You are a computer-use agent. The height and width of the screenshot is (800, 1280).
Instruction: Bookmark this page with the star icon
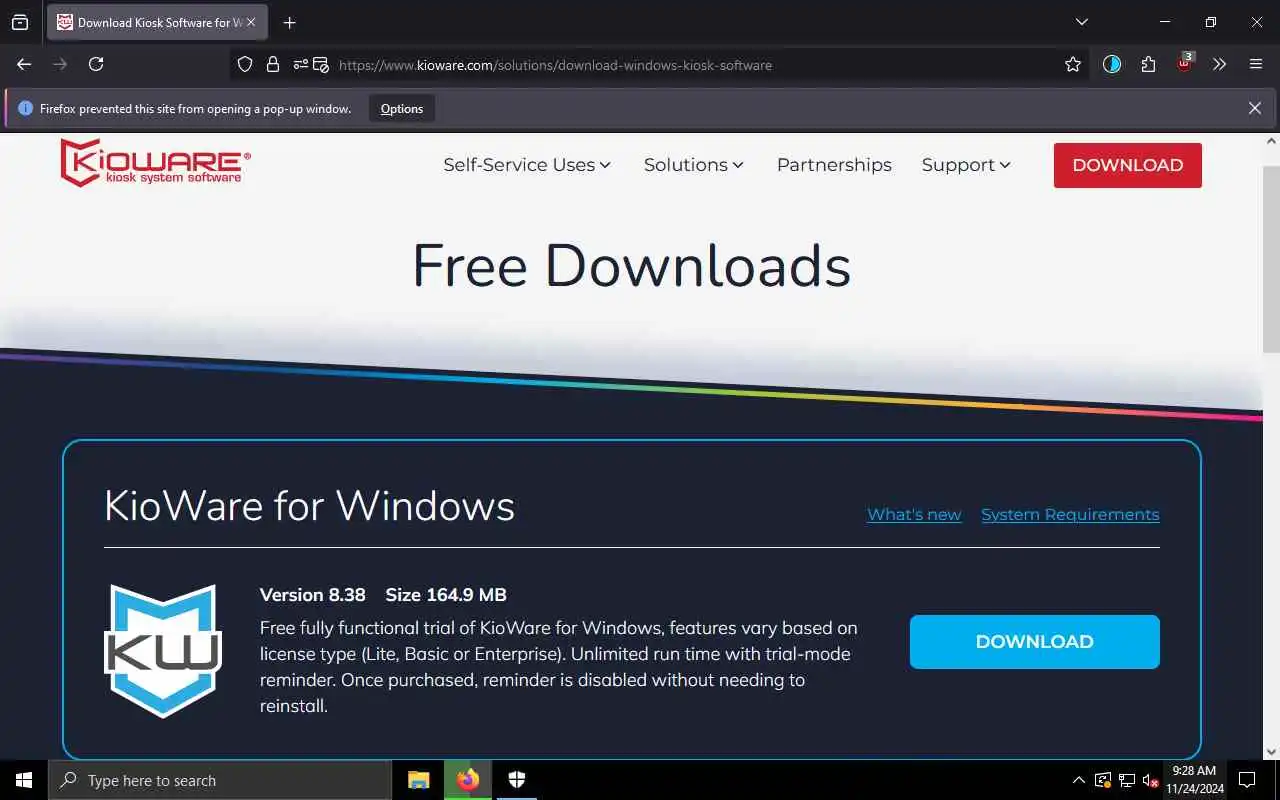click(x=1073, y=65)
